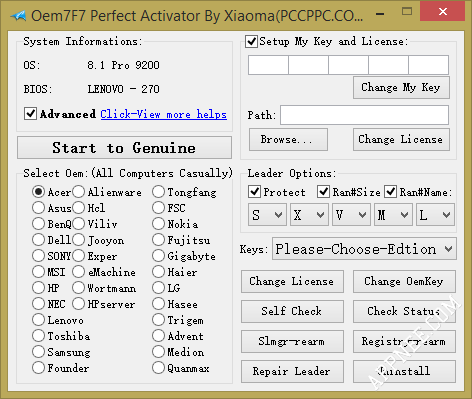The image size is (472, 399).
Task: Select the Medion radio button
Action: (158, 352)
